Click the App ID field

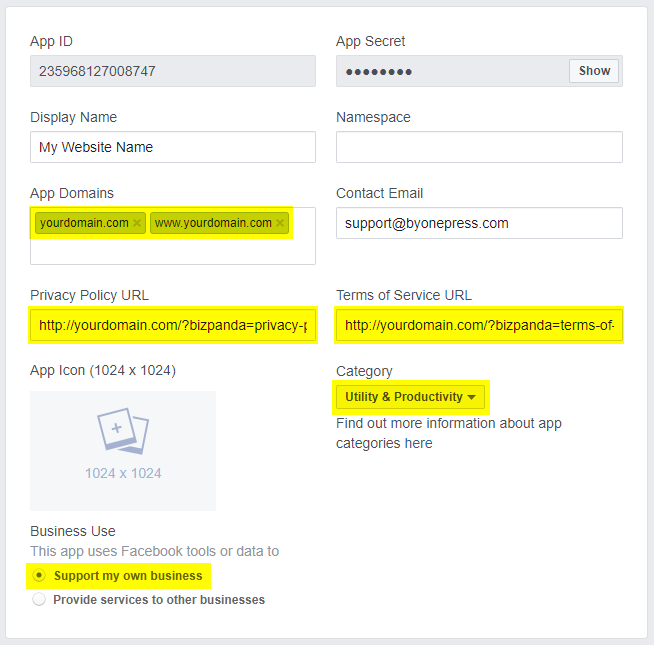pos(173,71)
